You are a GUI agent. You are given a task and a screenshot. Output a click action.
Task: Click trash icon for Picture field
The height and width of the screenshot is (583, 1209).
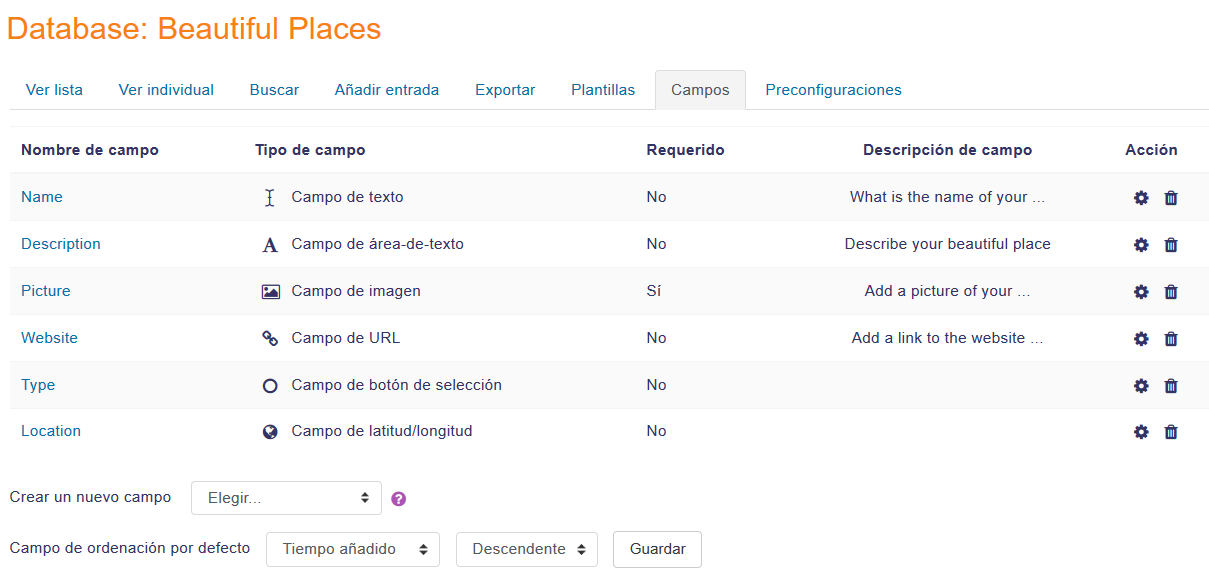point(1171,292)
